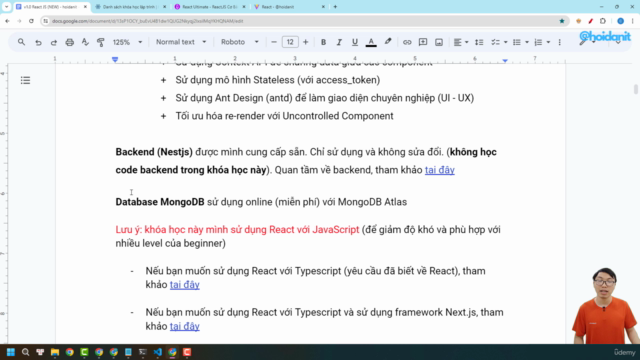Add a comment from the toolbar

(423, 42)
